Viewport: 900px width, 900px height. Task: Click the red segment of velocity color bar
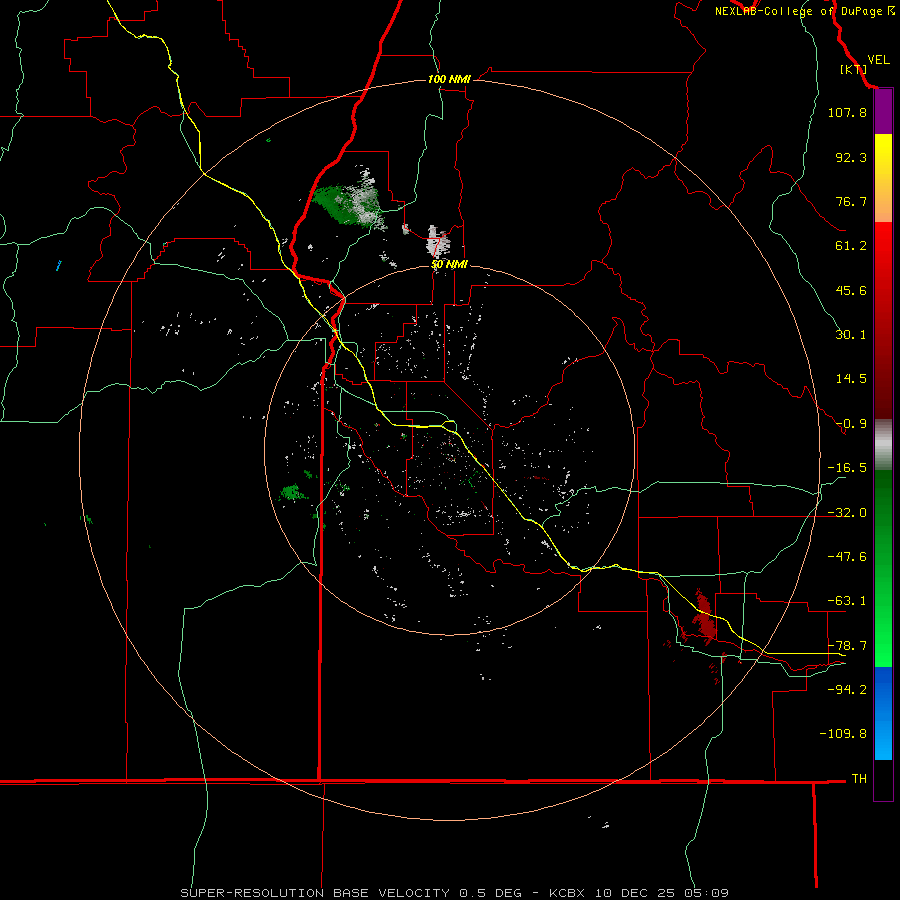click(x=883, y=320)
